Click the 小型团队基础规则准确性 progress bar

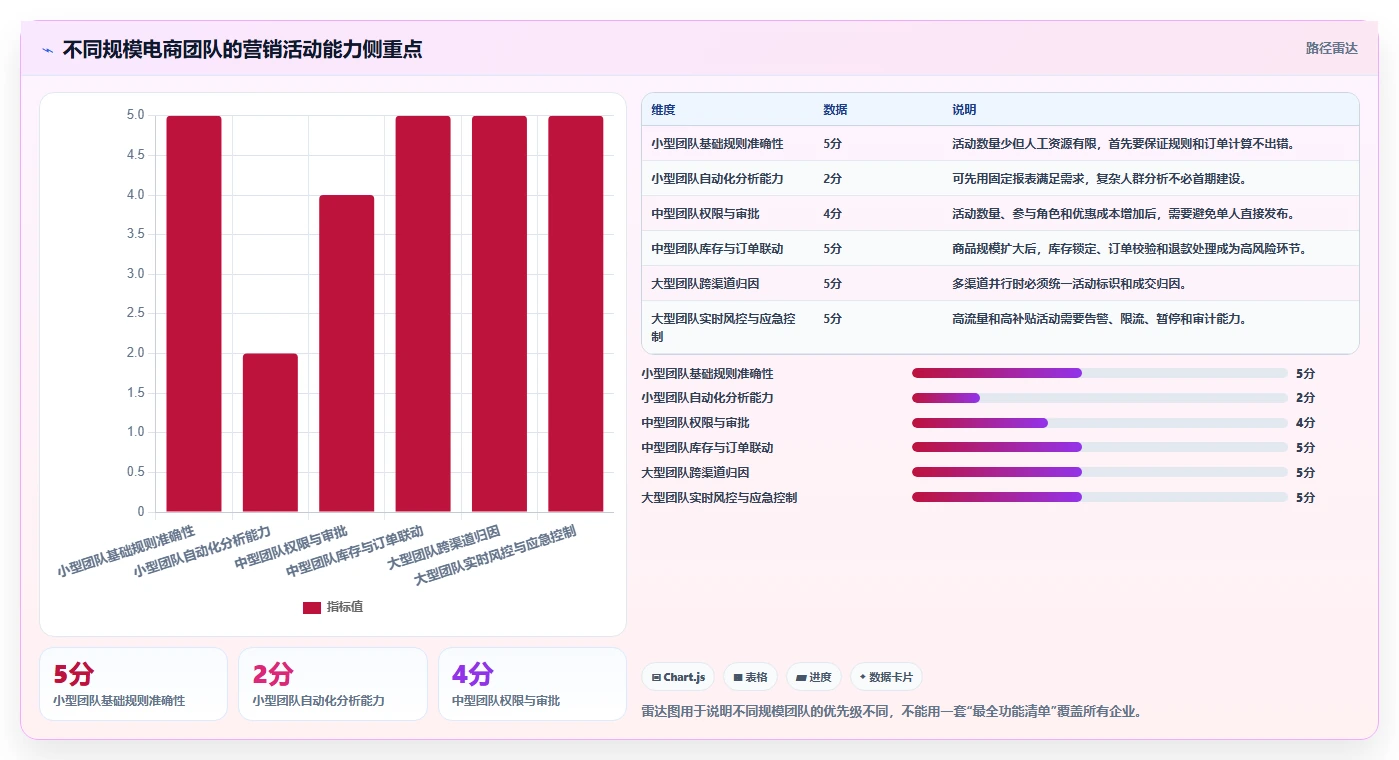(x=1100, y=373)
